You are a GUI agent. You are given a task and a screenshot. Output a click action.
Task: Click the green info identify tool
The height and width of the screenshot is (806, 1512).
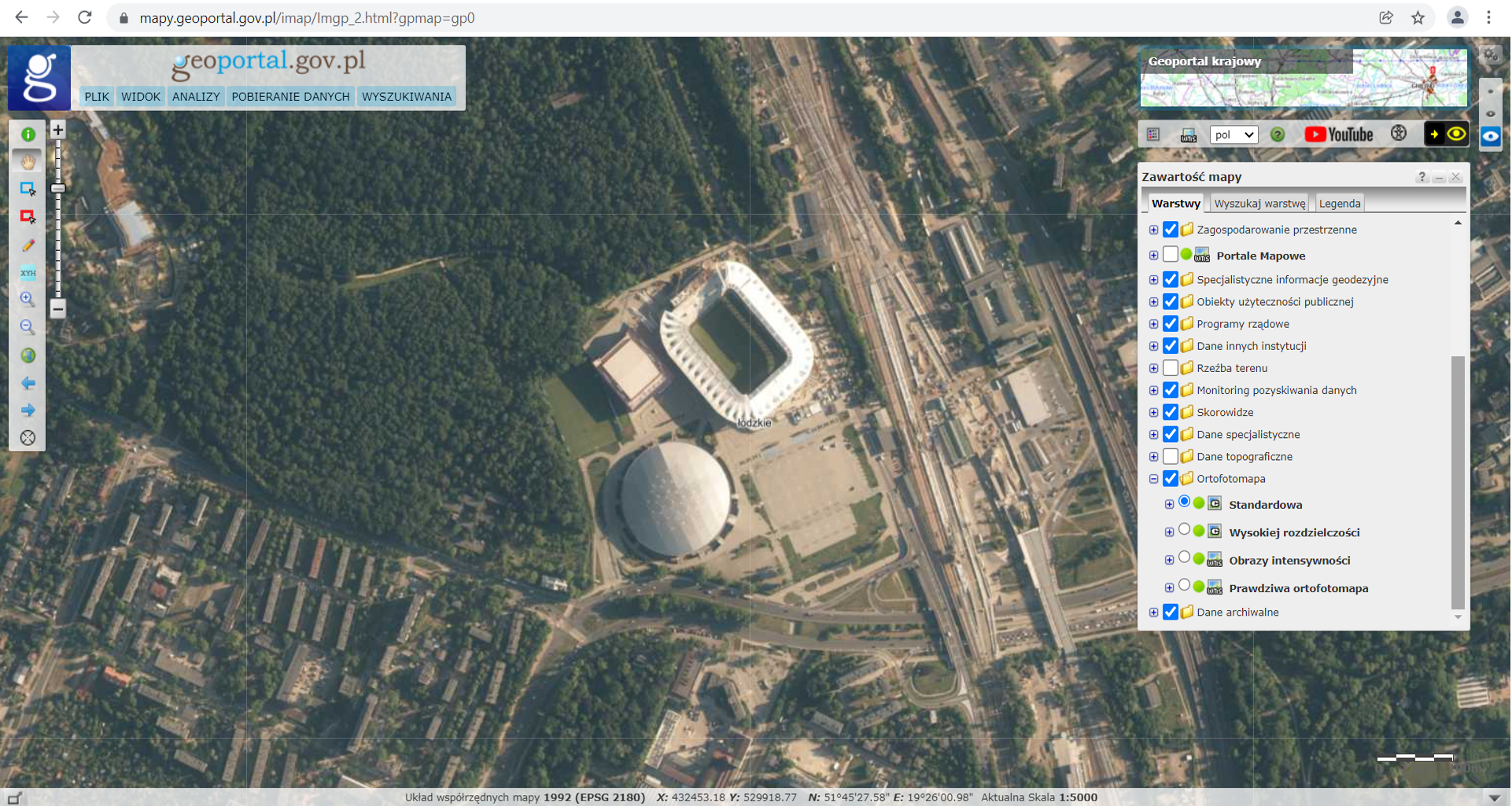coord(28,134)
